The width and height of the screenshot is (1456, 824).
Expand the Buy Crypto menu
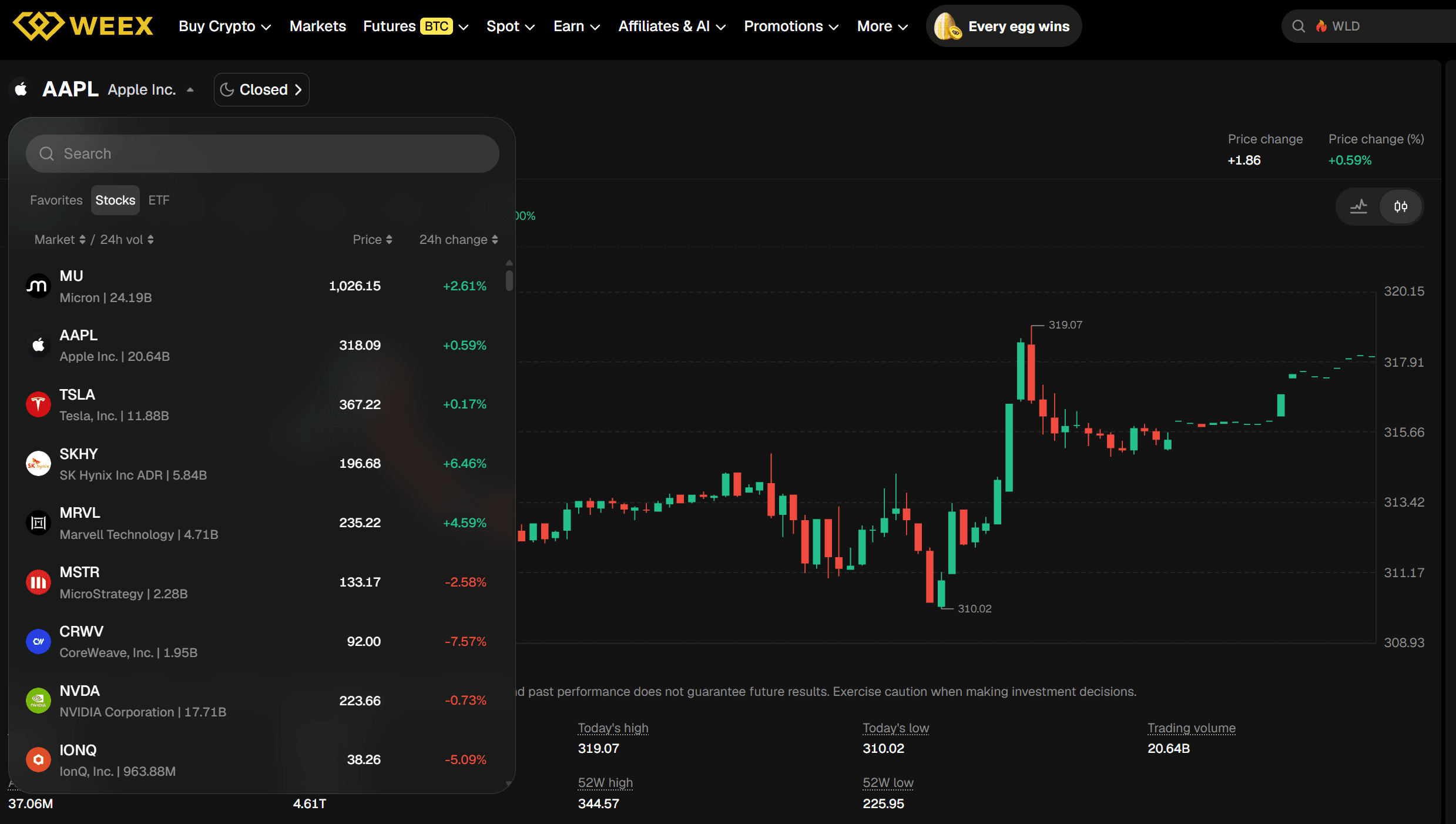click(x=225, y=26)
